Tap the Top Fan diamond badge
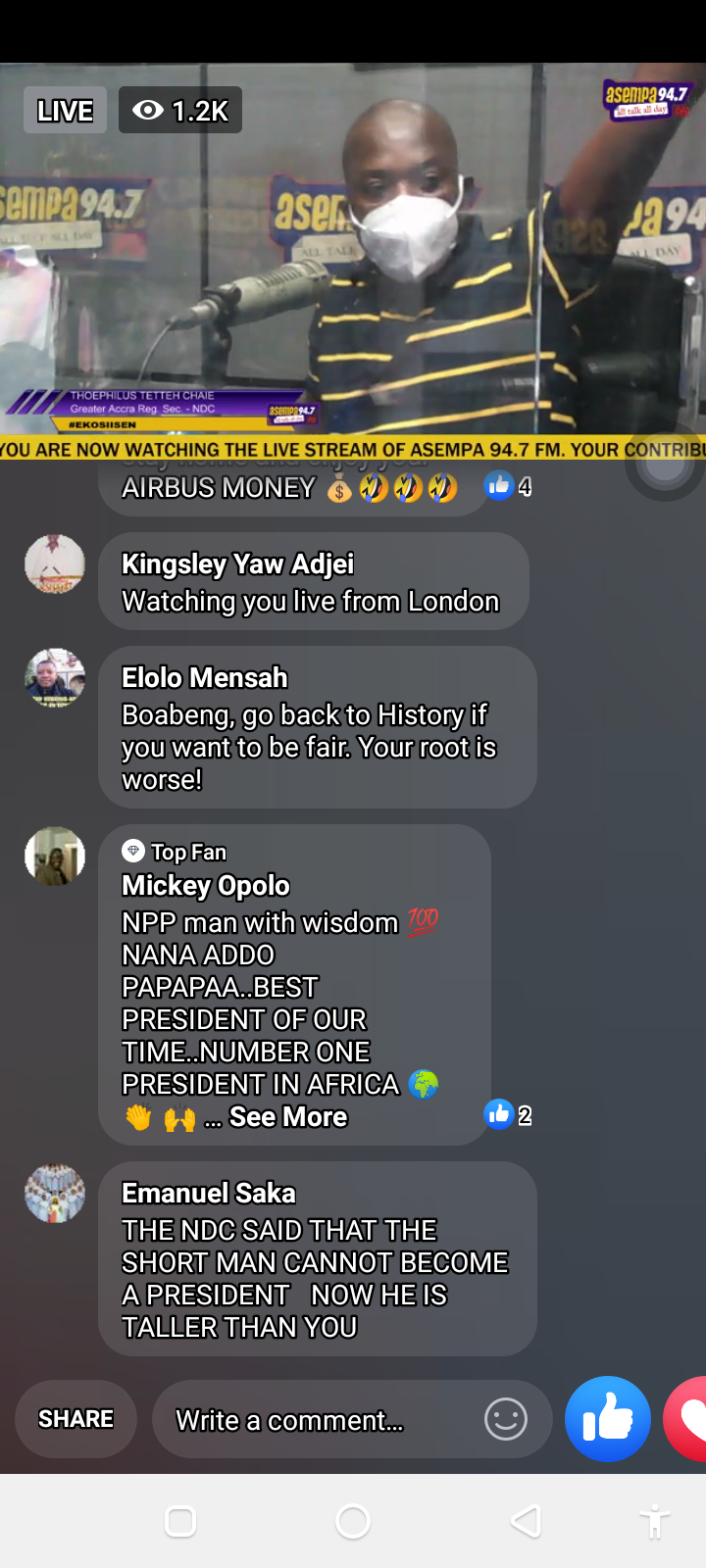This screenshot has width=706, height=1568. tap(133, 852)
